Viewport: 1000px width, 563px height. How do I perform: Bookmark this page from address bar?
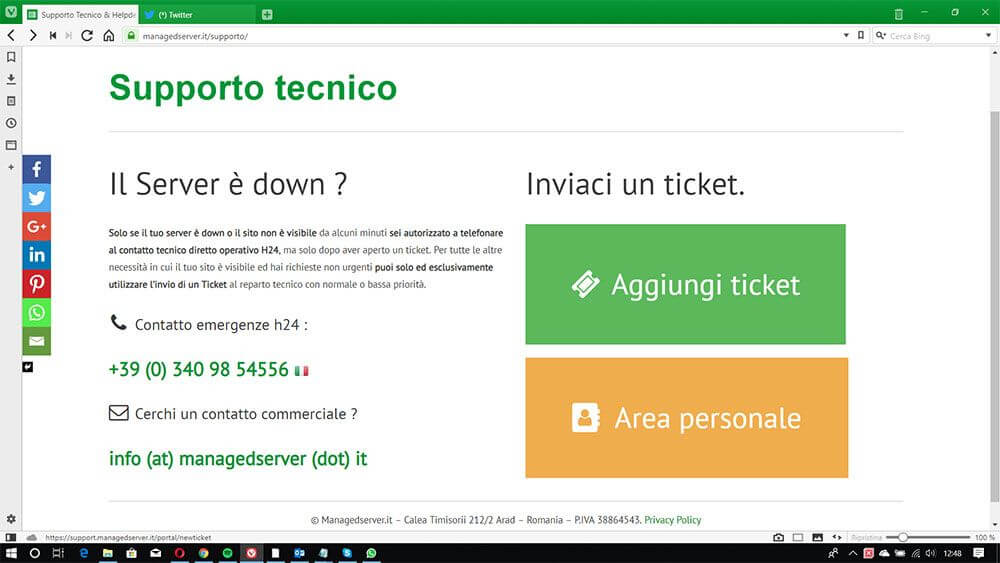861,36
